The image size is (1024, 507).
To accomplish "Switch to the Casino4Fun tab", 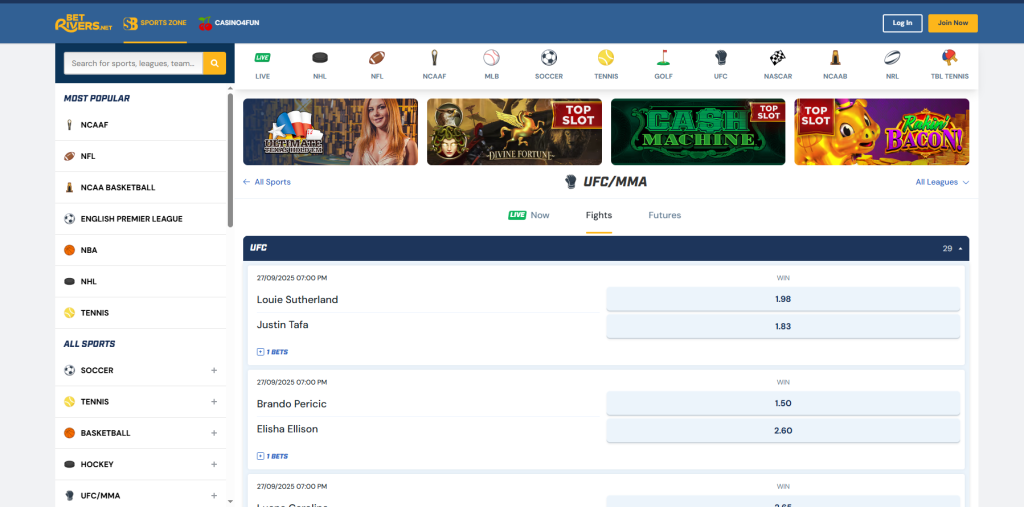I will [x=229, y=24].
